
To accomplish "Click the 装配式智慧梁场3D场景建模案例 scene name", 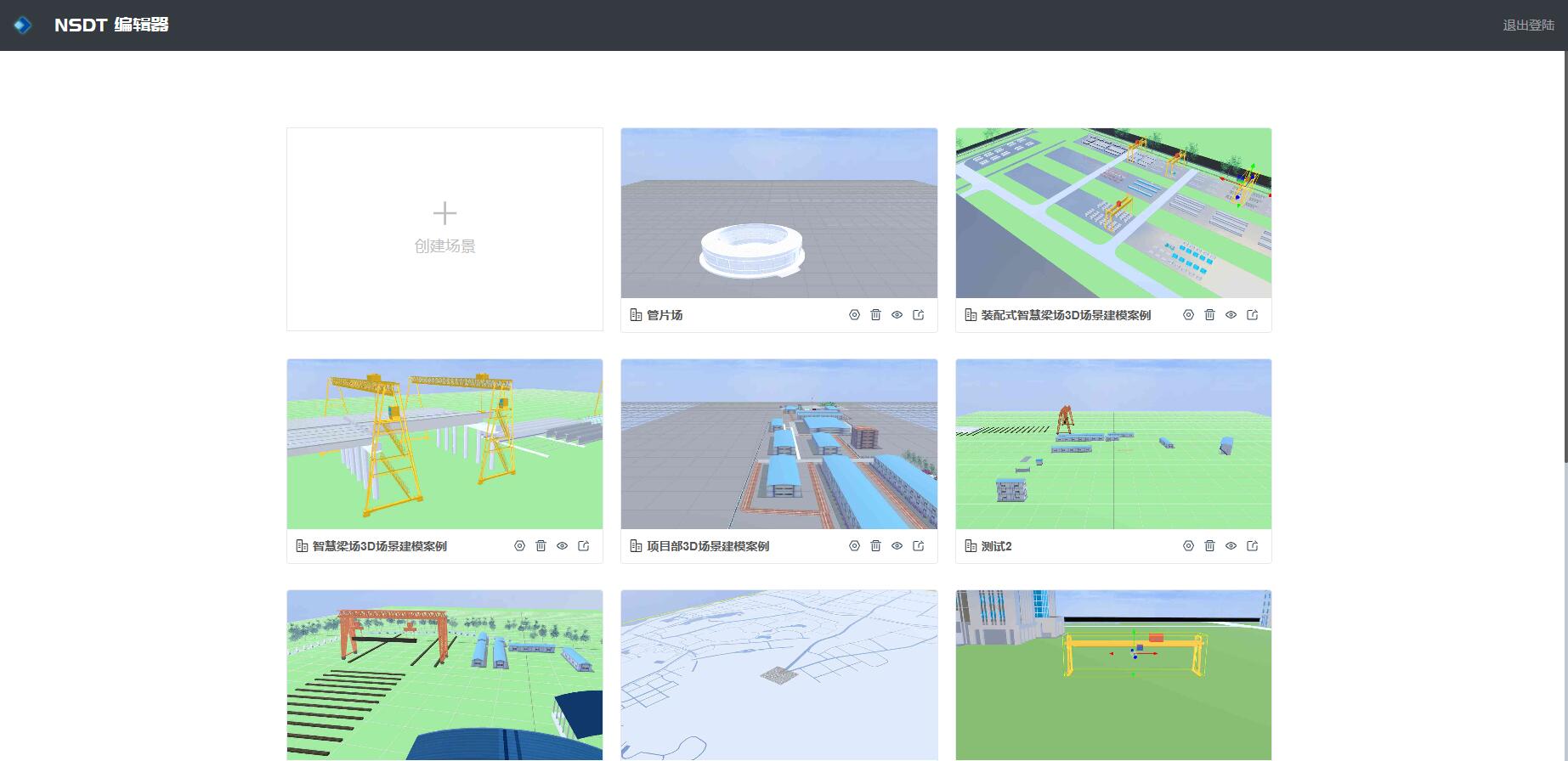I will 1066,315.
